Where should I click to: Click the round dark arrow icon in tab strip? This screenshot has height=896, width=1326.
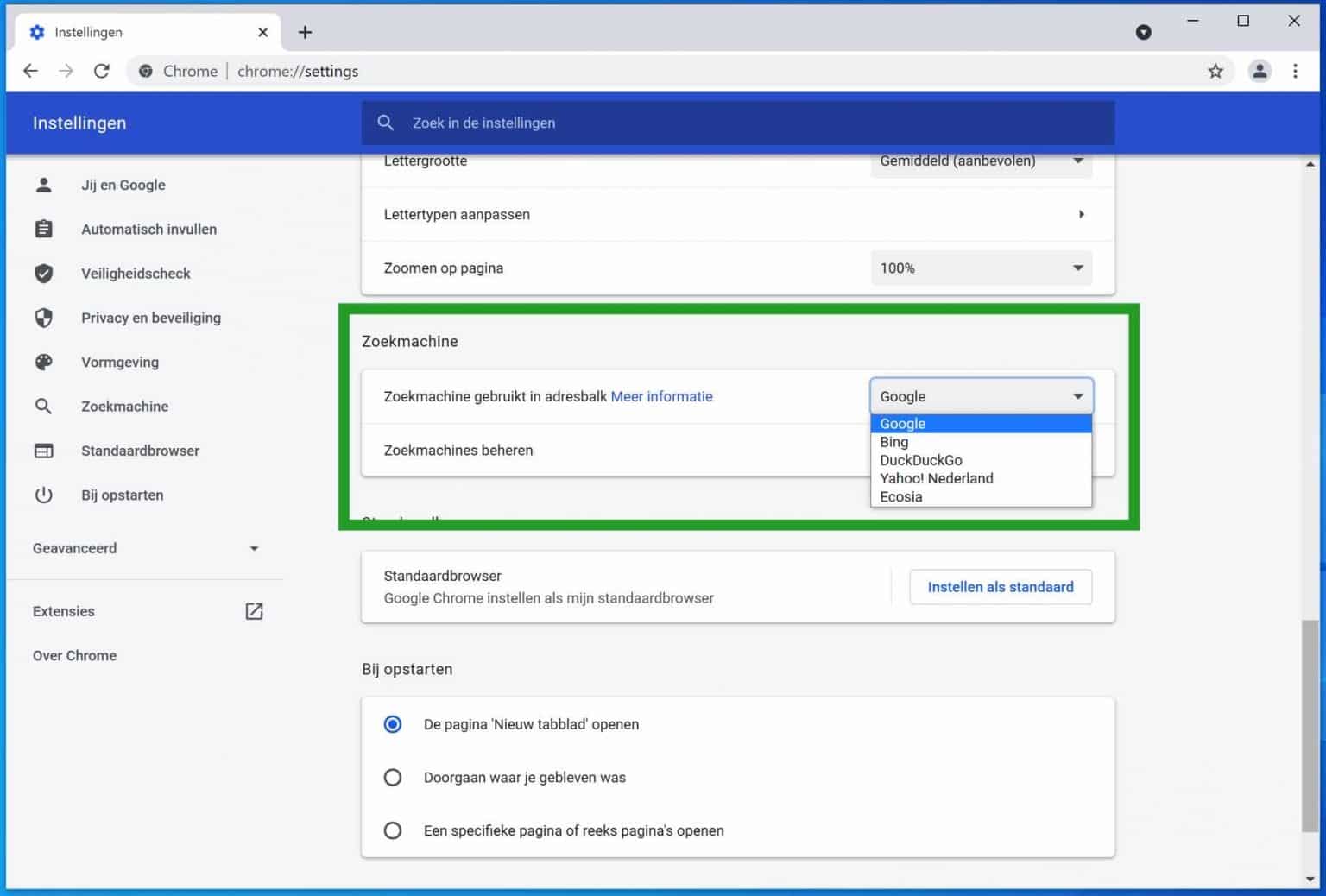1144,32
